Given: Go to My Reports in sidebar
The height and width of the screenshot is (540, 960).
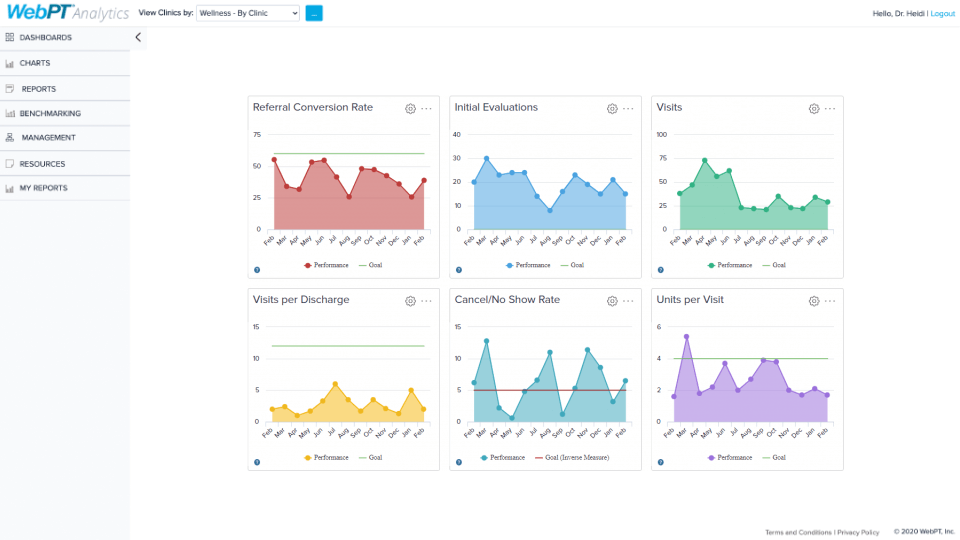Looking at the screenshot, I should click(x=43, y=188).
